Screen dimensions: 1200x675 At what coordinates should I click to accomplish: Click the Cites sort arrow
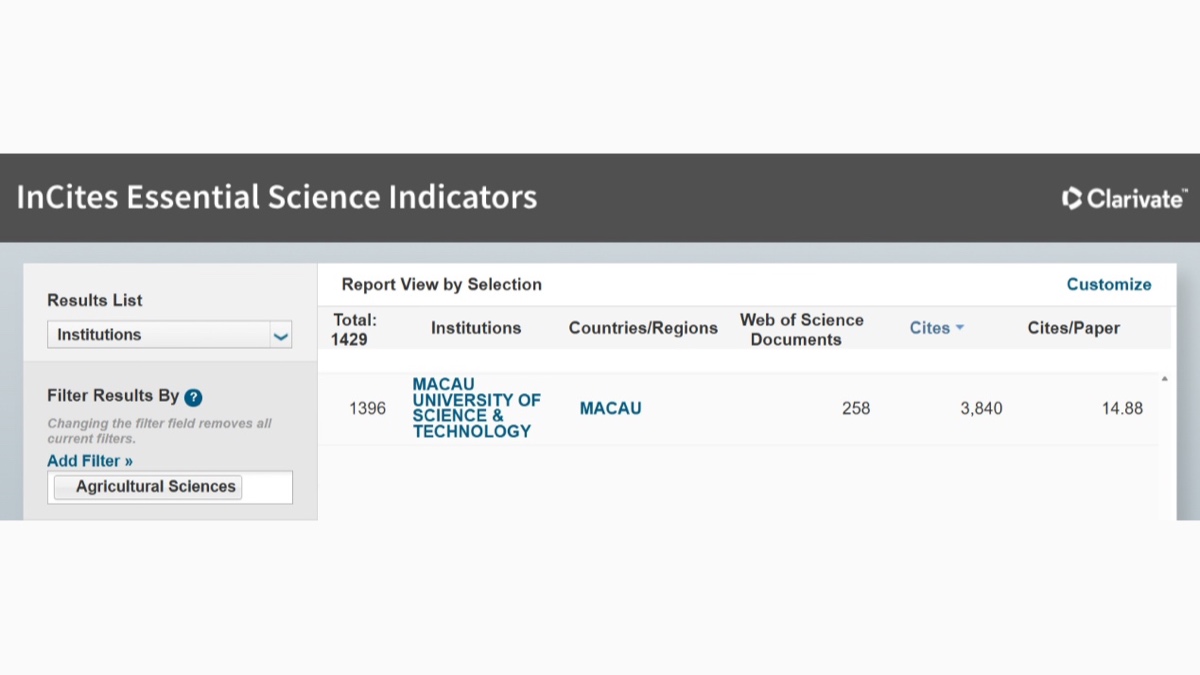tap(960, 328)
